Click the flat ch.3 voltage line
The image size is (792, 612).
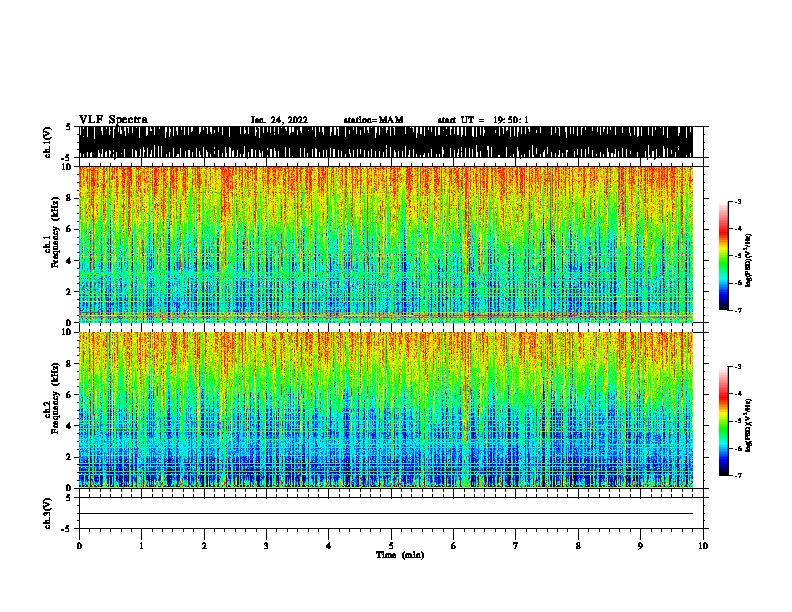[x=386, y=514]
